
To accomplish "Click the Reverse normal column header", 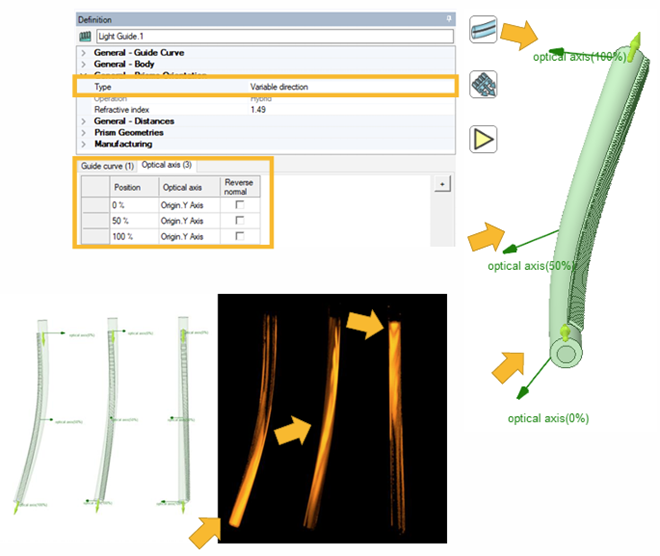I will [240, 187].
